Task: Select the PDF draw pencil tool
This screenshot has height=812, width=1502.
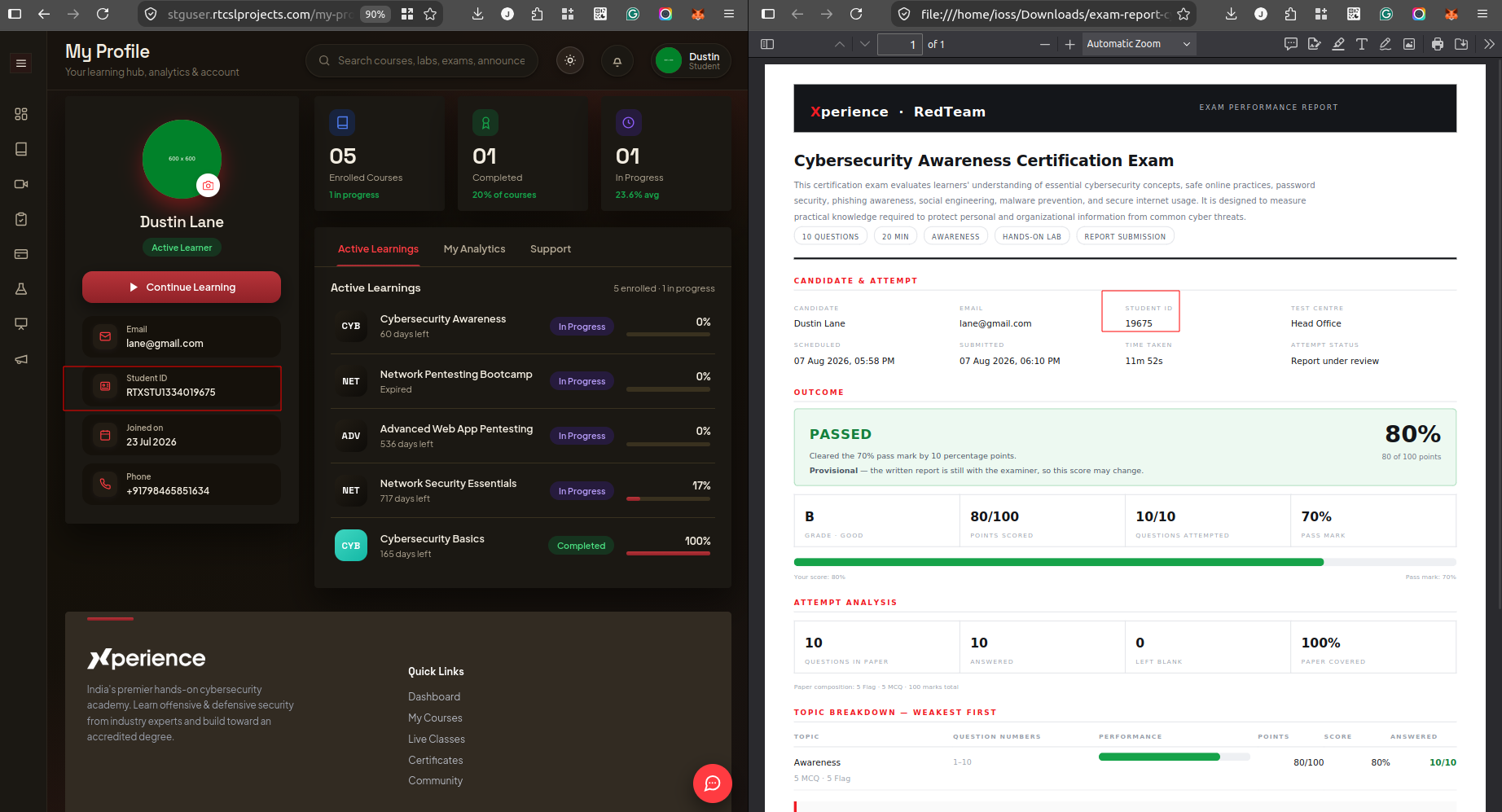Action: click(x=1386, y=44)
